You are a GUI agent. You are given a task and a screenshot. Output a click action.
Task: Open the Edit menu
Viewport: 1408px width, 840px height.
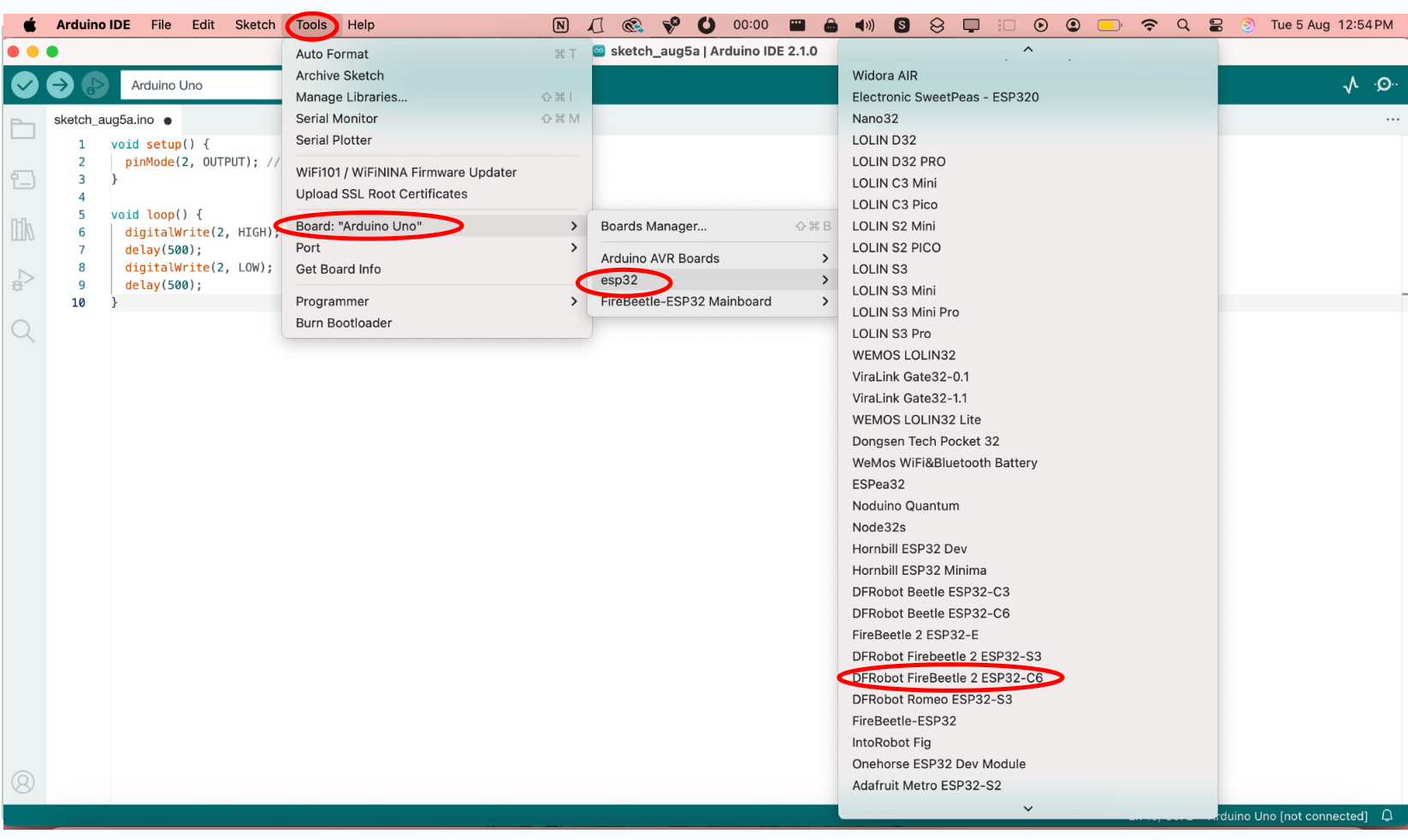[204, 25]
